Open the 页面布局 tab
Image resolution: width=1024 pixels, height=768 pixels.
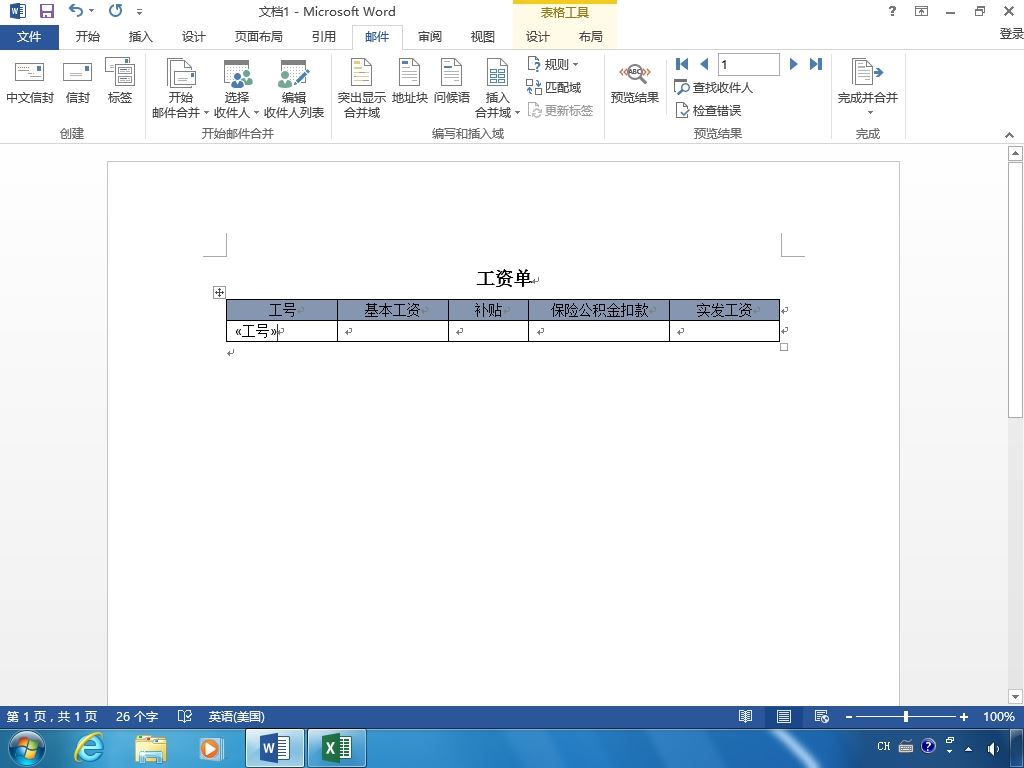coord(259,37)
